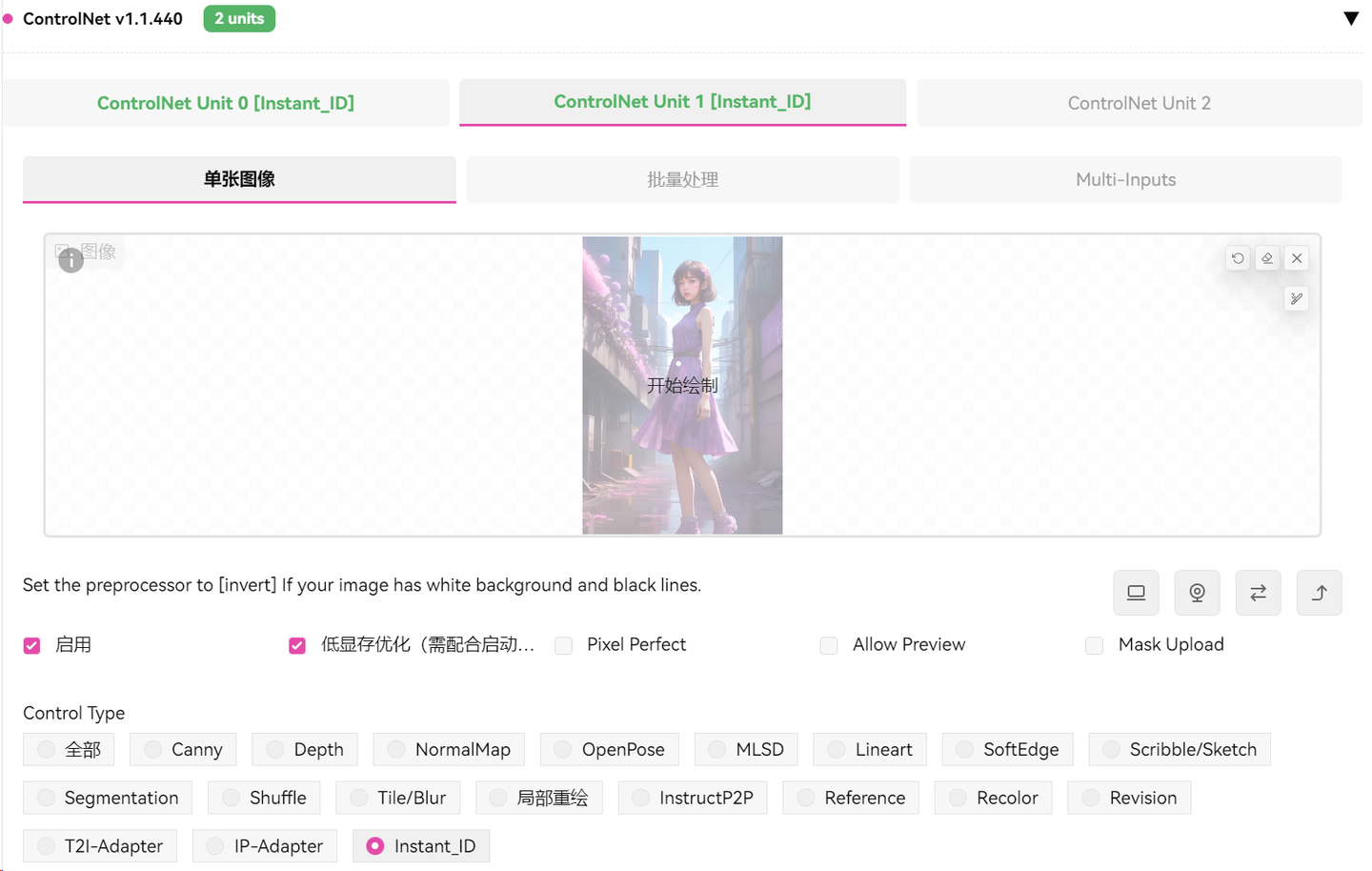Open the 批量处理 tab

681,179
